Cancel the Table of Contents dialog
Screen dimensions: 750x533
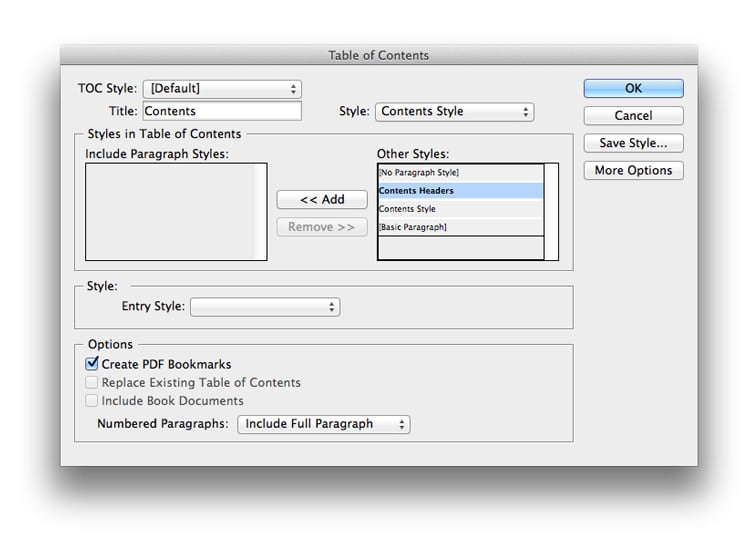coord(633,116)
